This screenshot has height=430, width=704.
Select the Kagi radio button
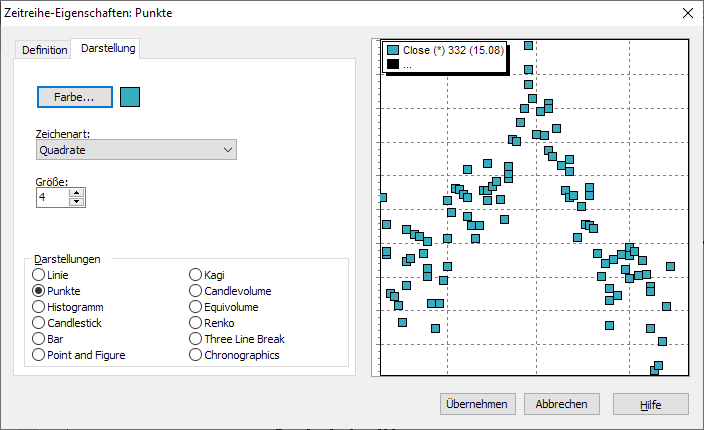[196, 275]
